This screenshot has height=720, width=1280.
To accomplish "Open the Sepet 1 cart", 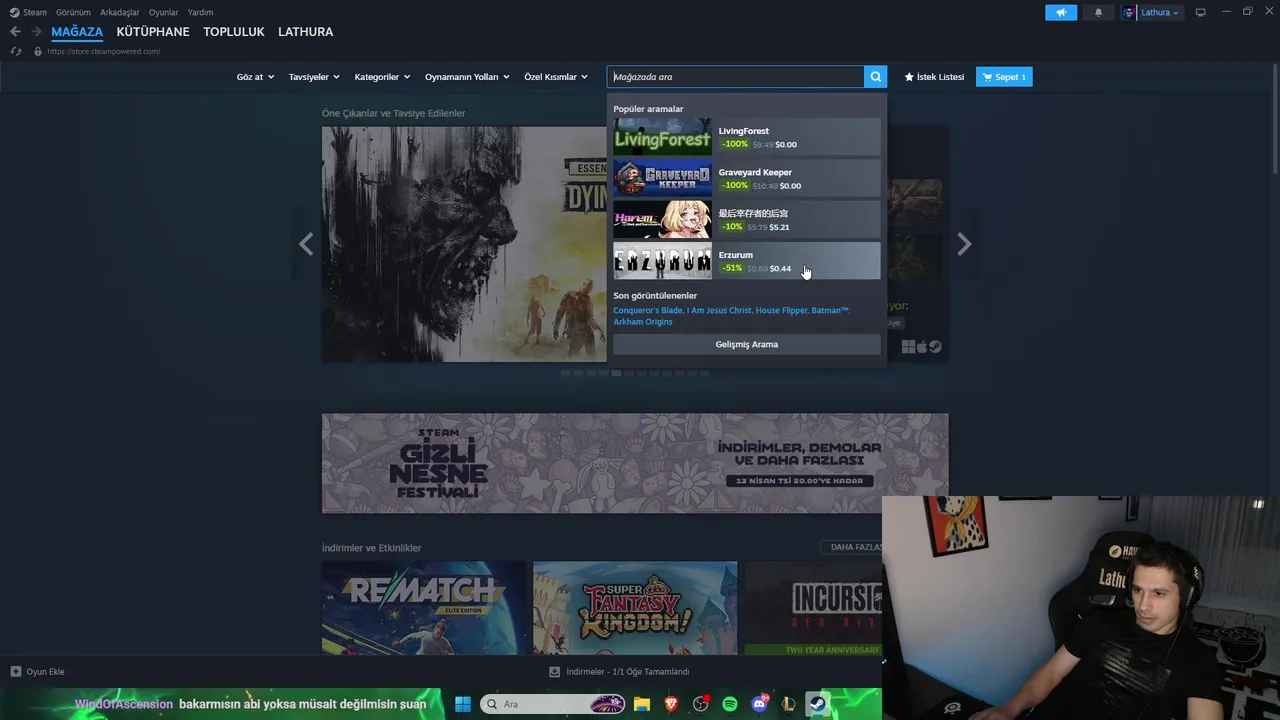I will (1004, 77).
